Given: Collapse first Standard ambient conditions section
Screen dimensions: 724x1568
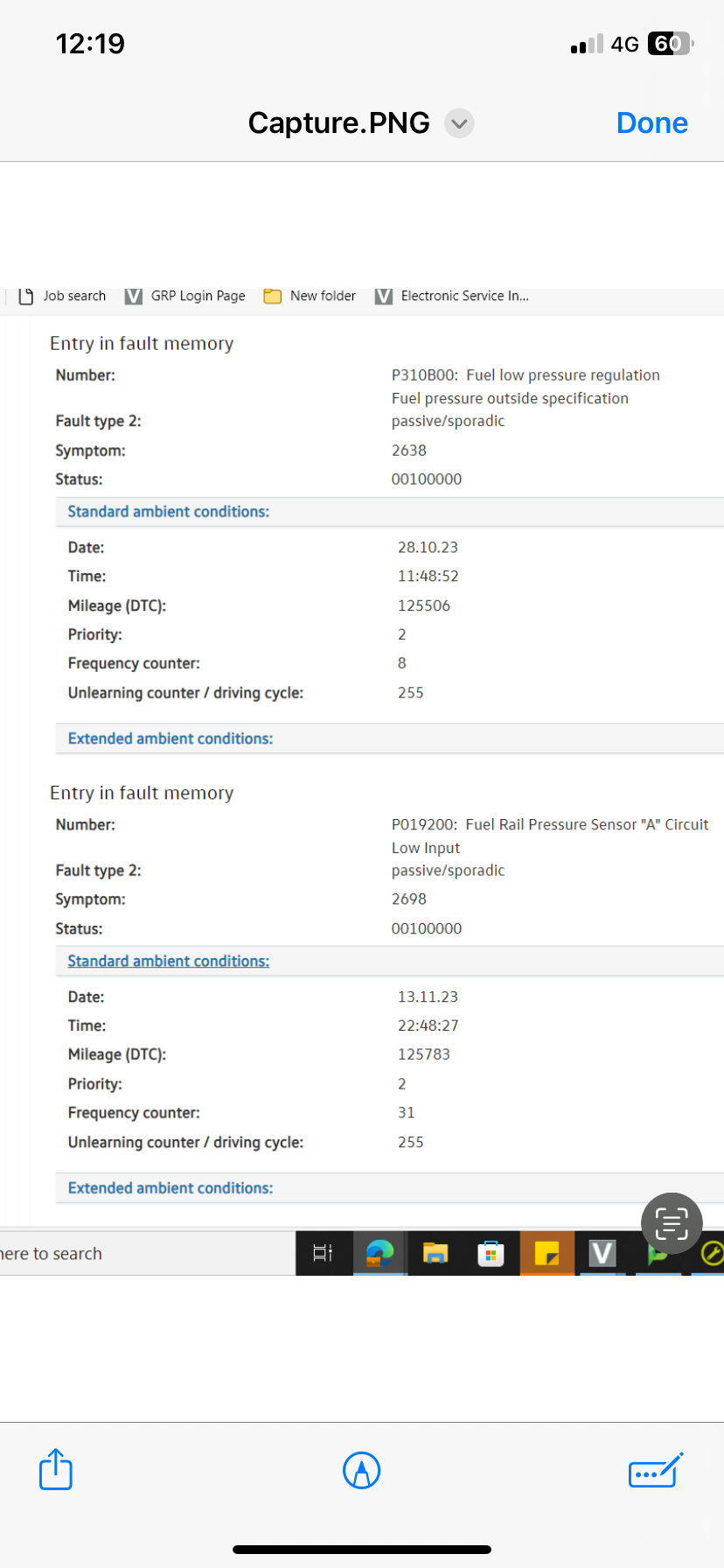Looking at the screenshot, I should click(169, 512).
